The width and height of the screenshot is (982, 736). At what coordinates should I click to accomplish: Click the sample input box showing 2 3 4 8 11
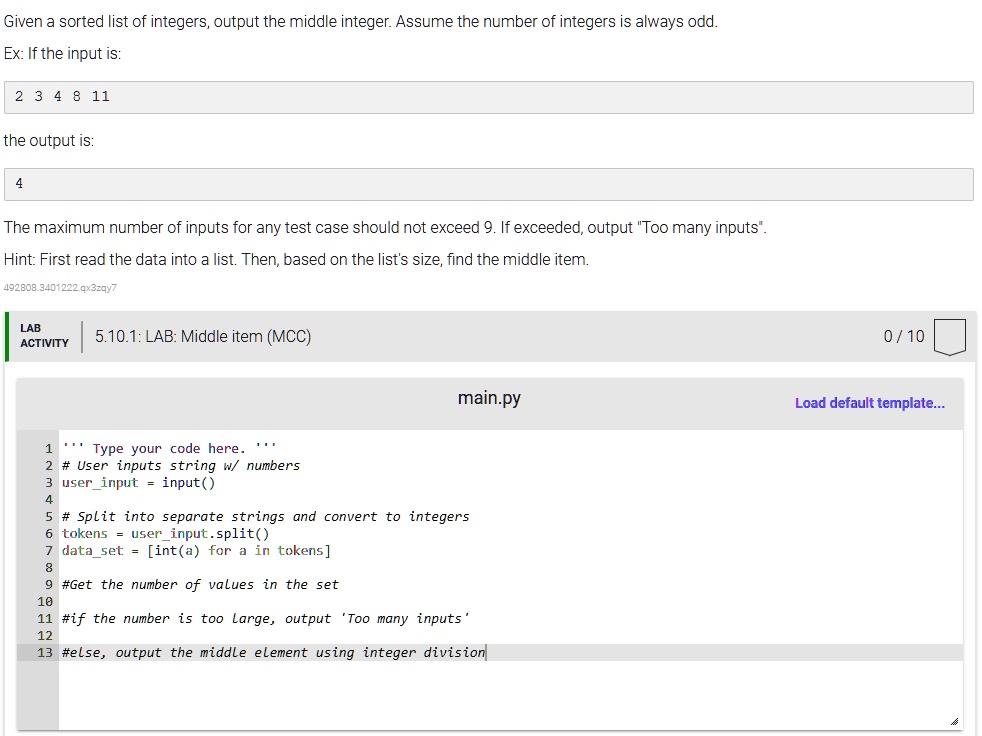[488, 97]
